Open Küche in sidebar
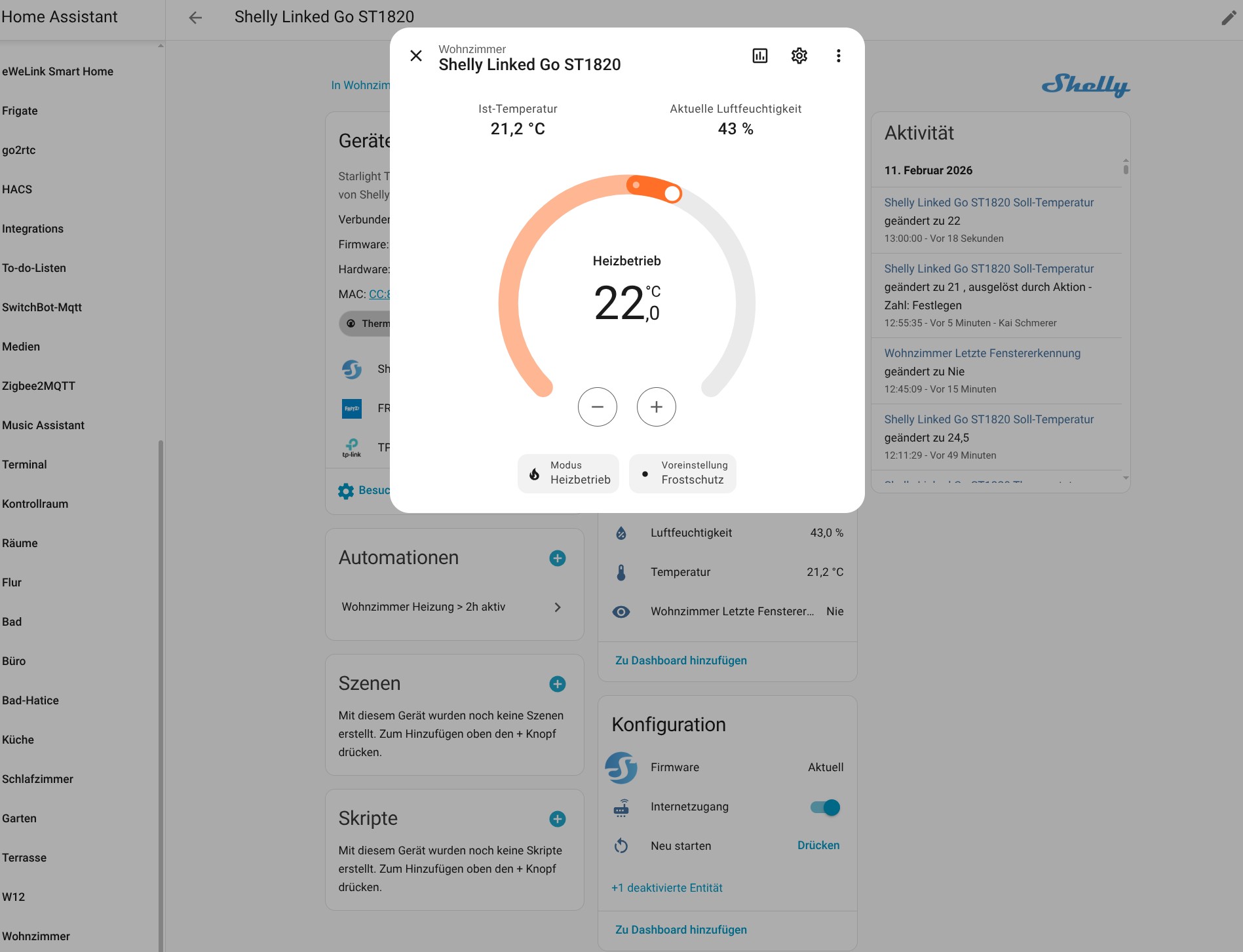This screenshot has height=952, width=1243. tap(18, 740)
